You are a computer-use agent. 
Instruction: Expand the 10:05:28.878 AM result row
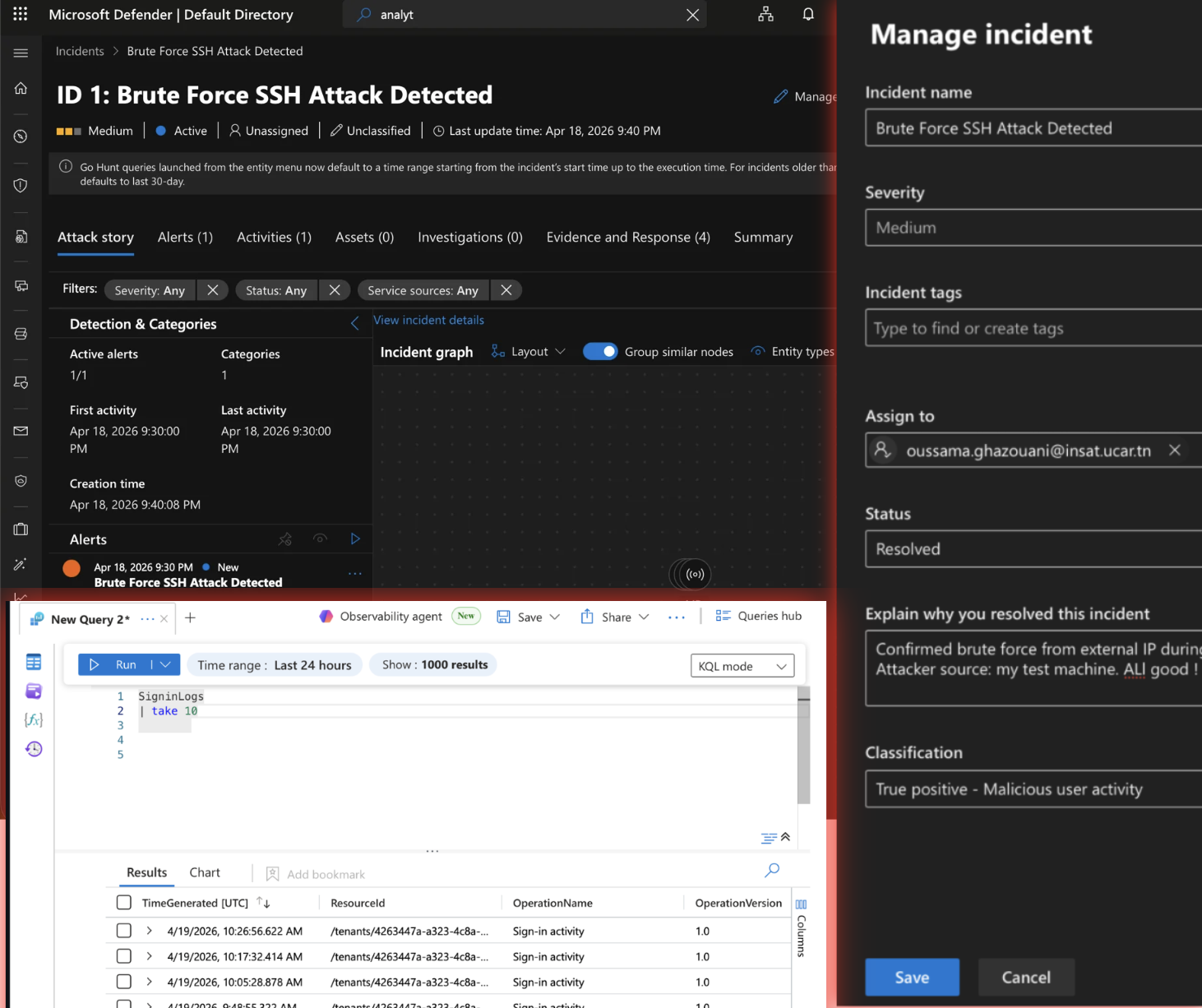(149, 982)
